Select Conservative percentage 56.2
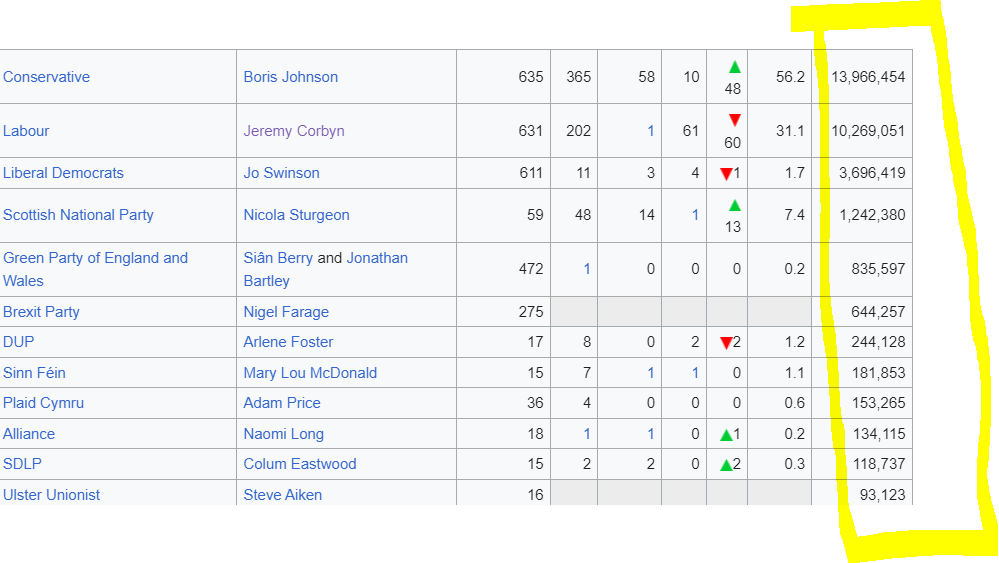 [x=790, y=77]
